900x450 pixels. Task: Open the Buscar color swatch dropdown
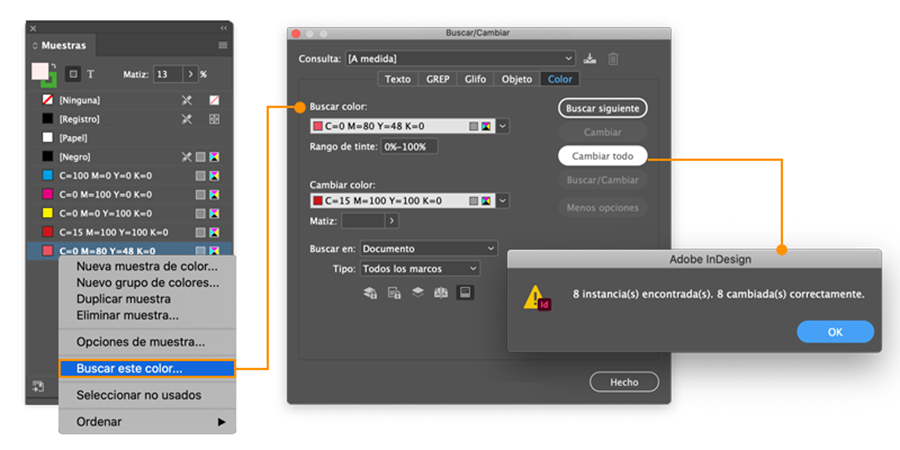(x=502, y=126)
